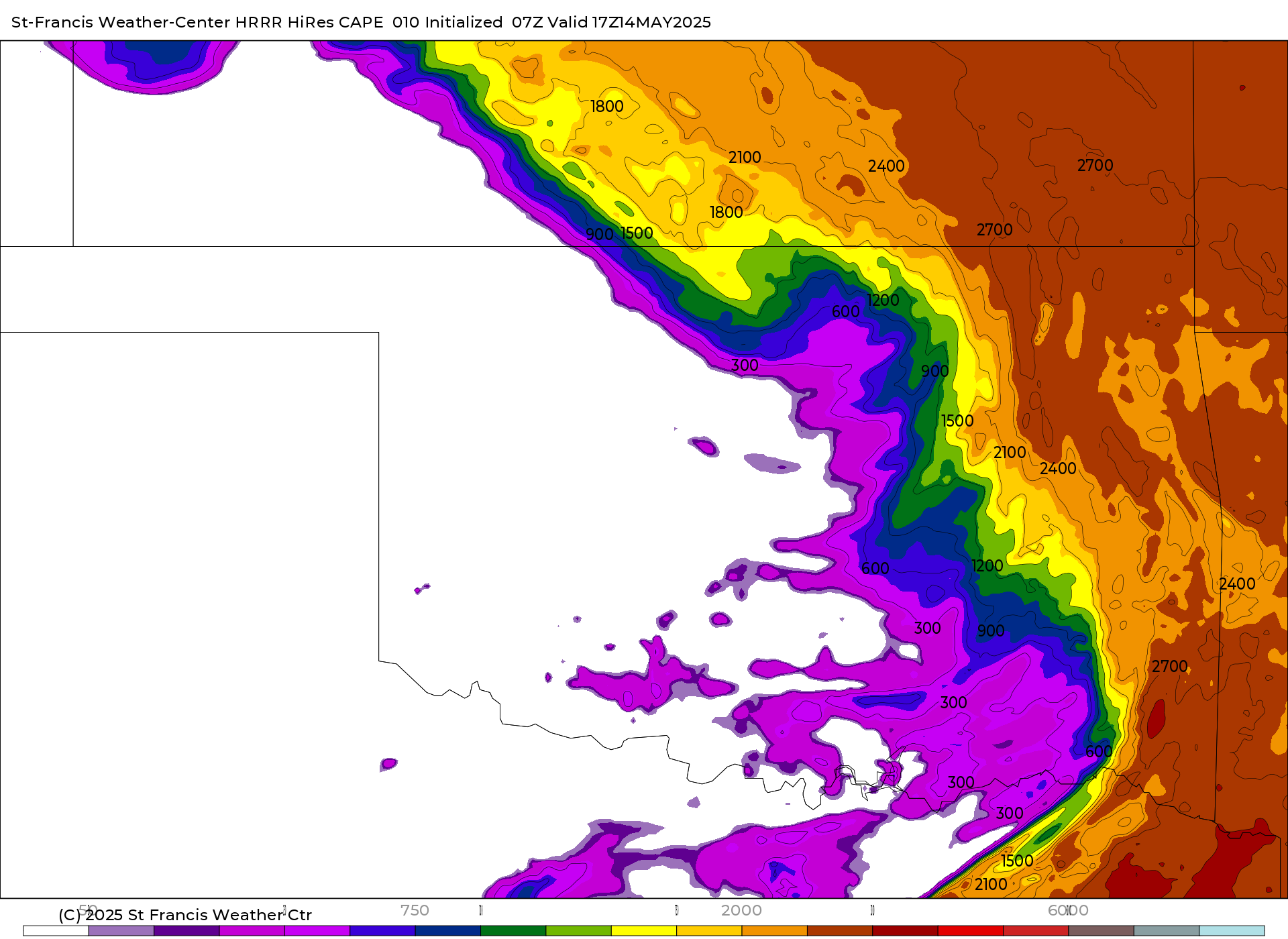Select the orange legend swatch
Image resolution: width=1288 pixels, height=939 pixels.
774,930
